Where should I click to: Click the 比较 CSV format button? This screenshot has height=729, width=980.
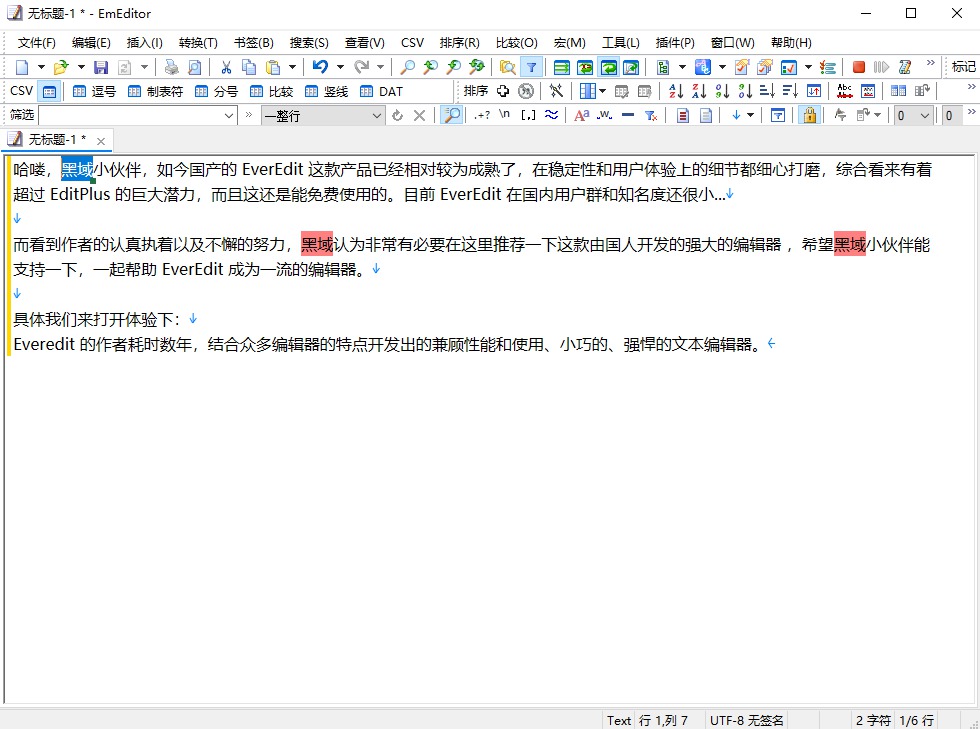271,91
